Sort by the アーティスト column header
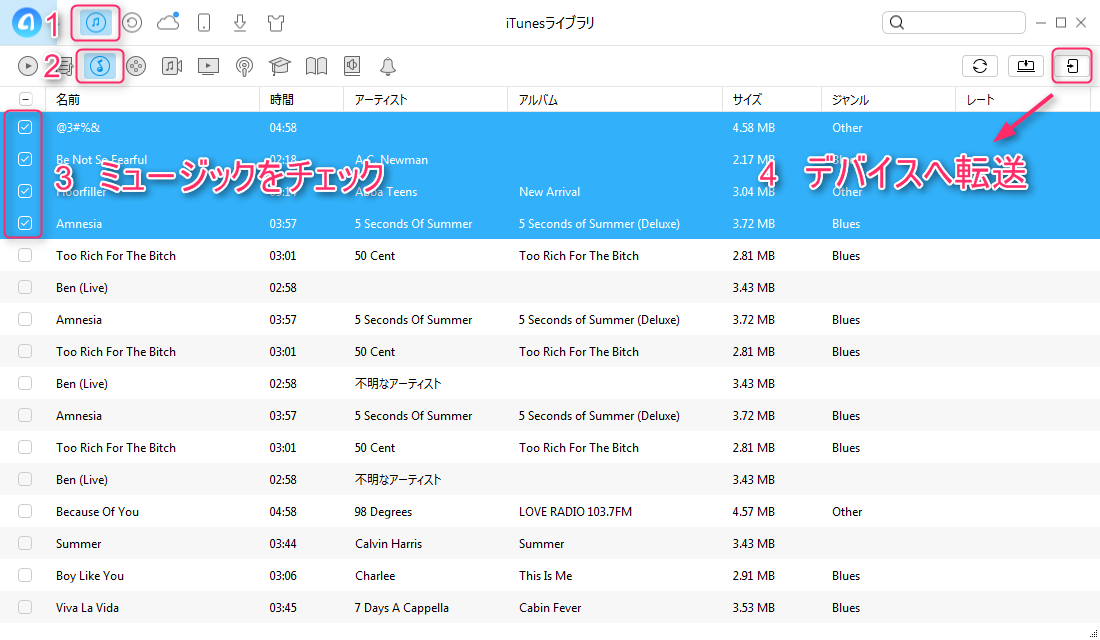 coord(426,100)
